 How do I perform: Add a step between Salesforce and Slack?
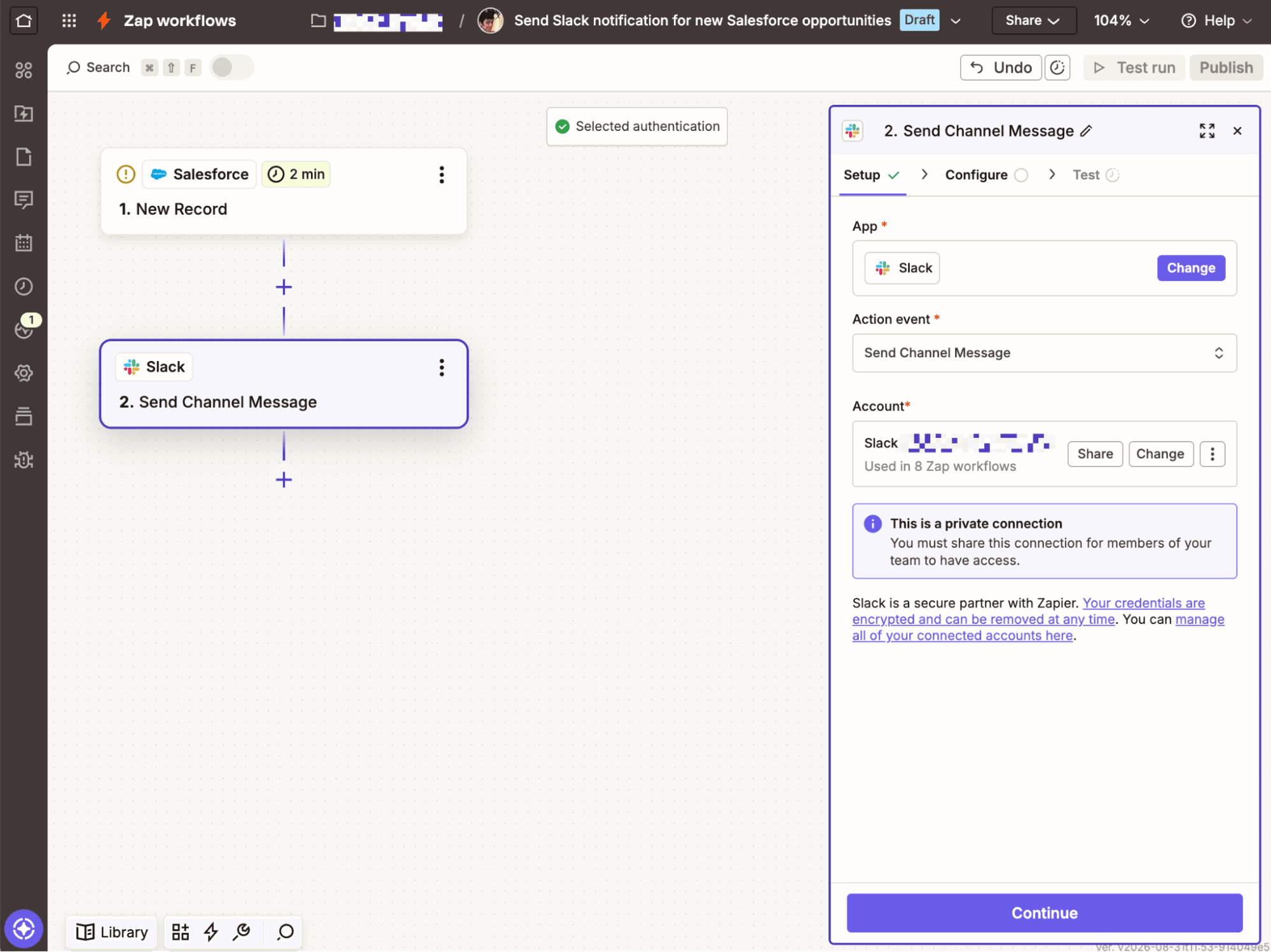pos(284,287)
